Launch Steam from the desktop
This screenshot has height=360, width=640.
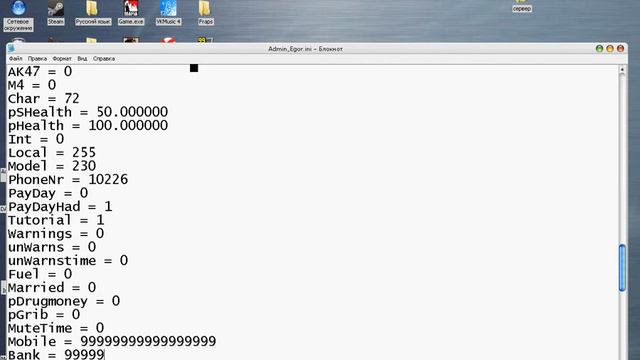56,13
